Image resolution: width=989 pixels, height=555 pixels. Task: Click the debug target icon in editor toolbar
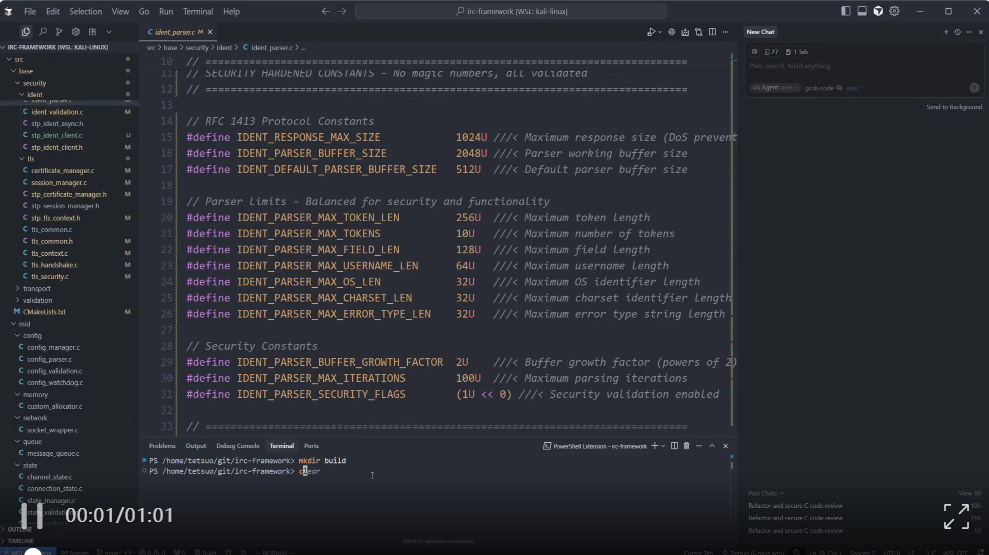672,32
